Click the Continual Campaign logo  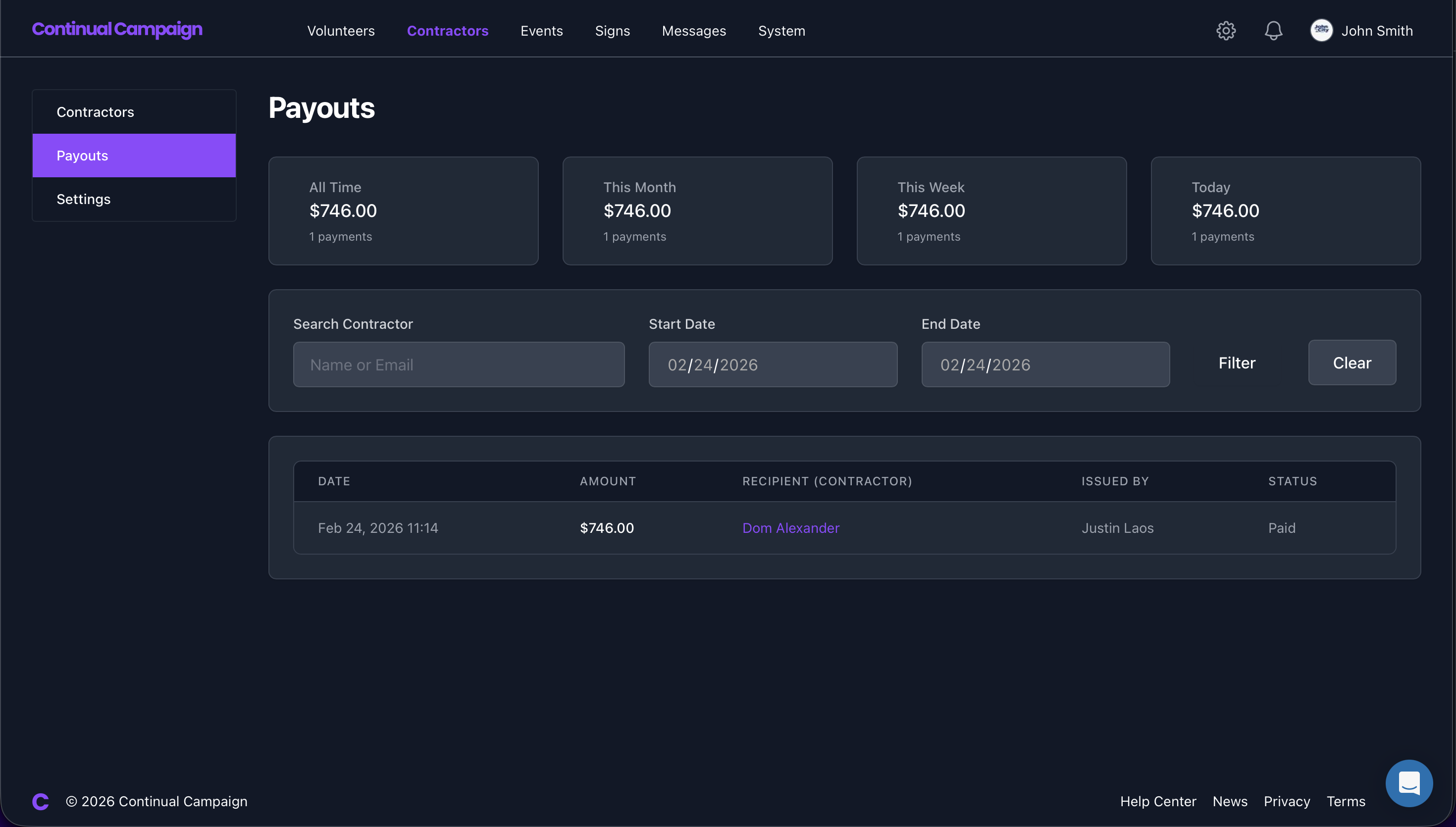[117, 30]
